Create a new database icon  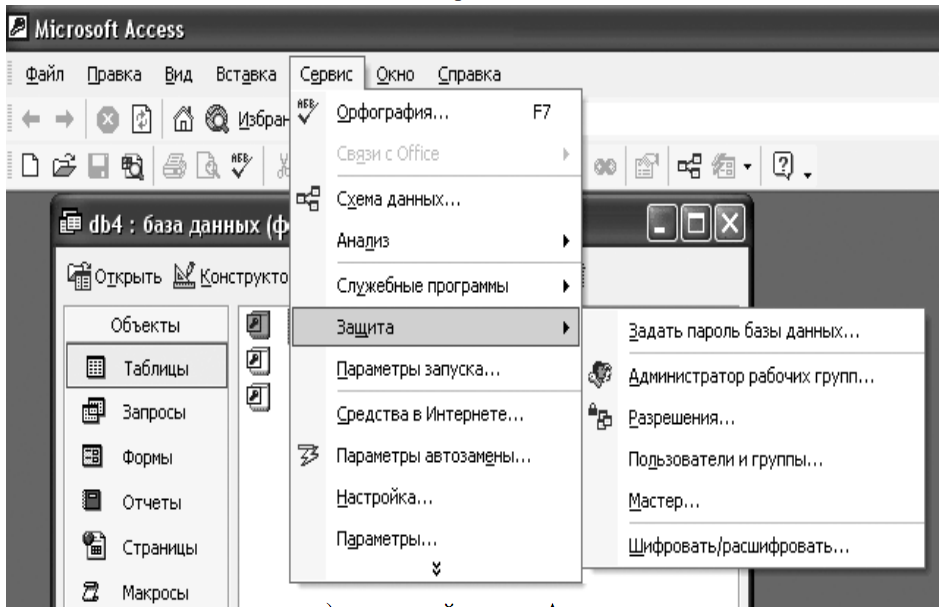pos(30,165)
